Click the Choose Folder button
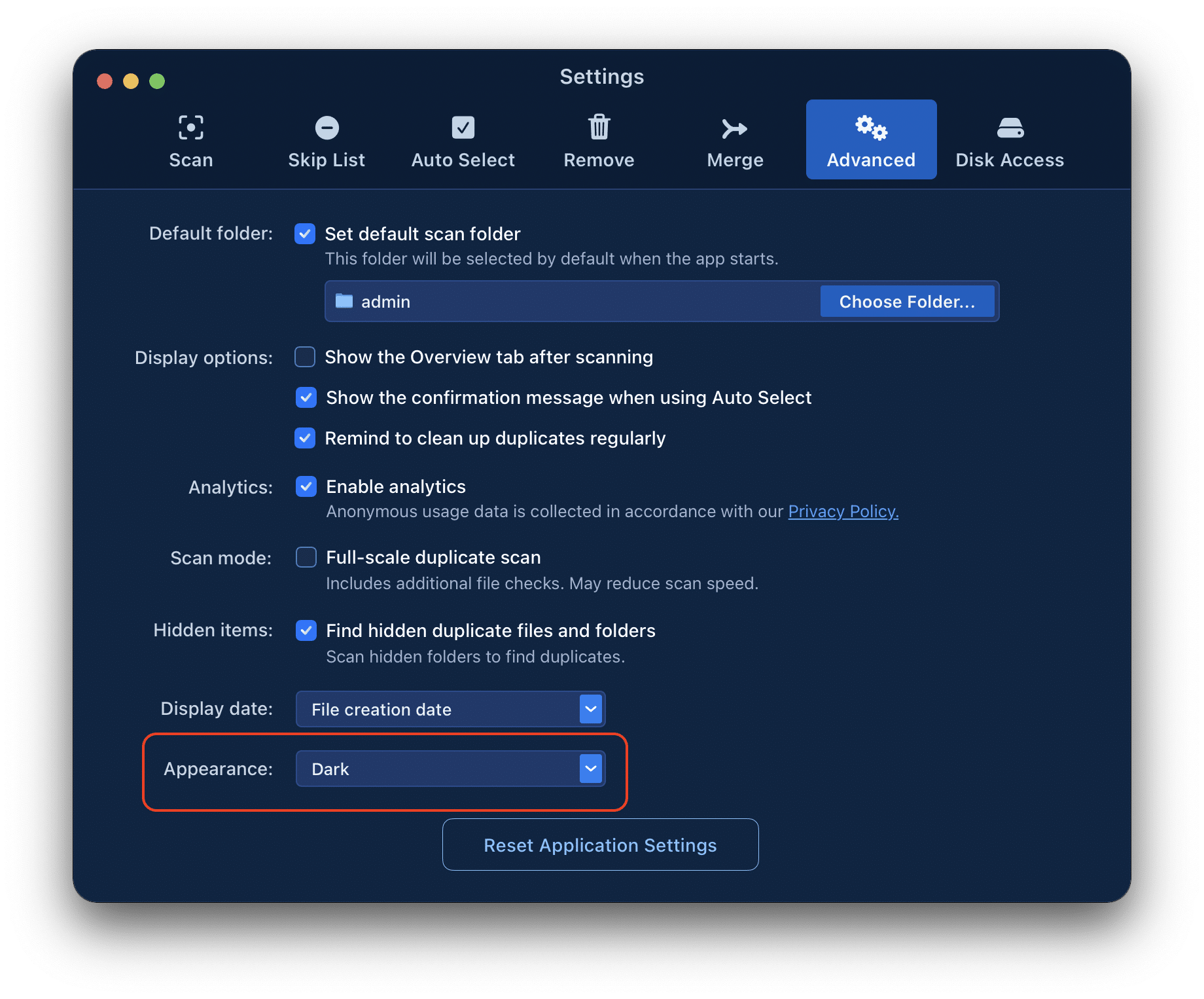 (907, 301)
